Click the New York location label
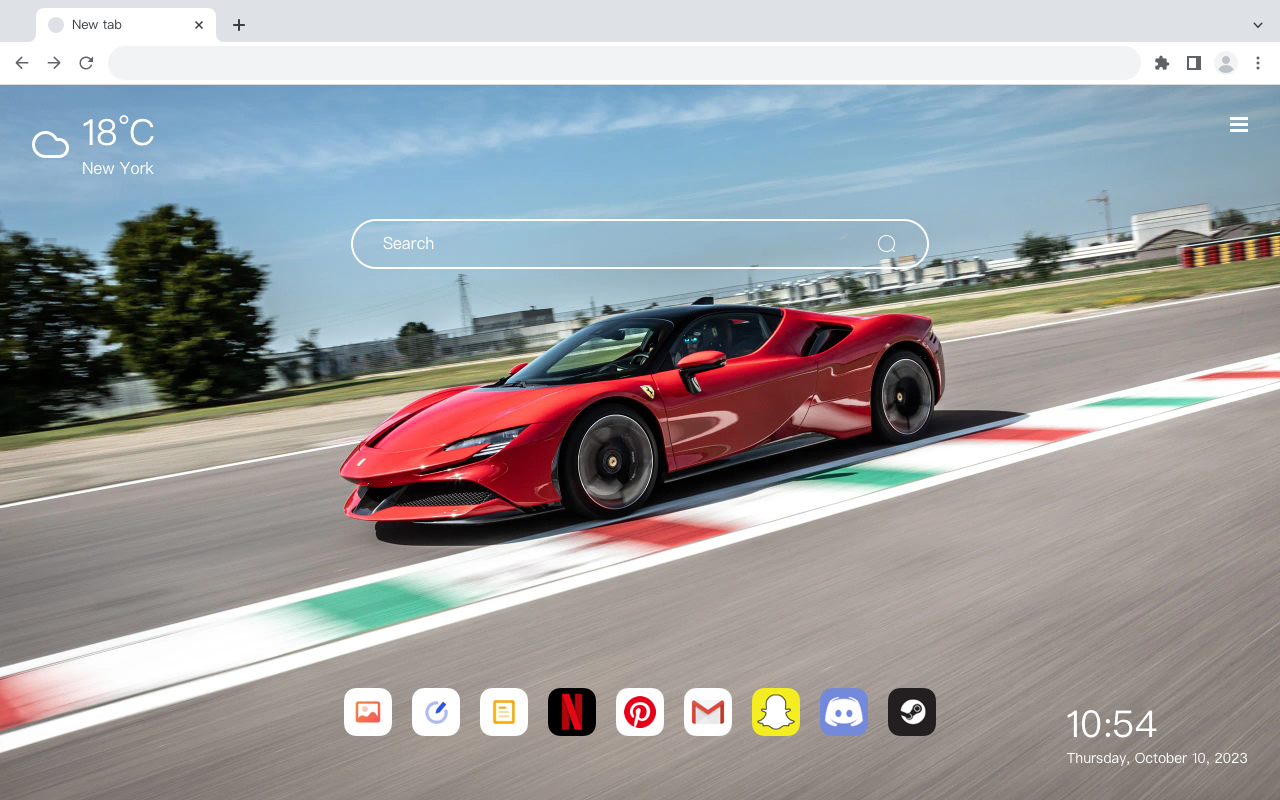The height and width of the screenshot is (800, 1280). [x=118, y=168]
